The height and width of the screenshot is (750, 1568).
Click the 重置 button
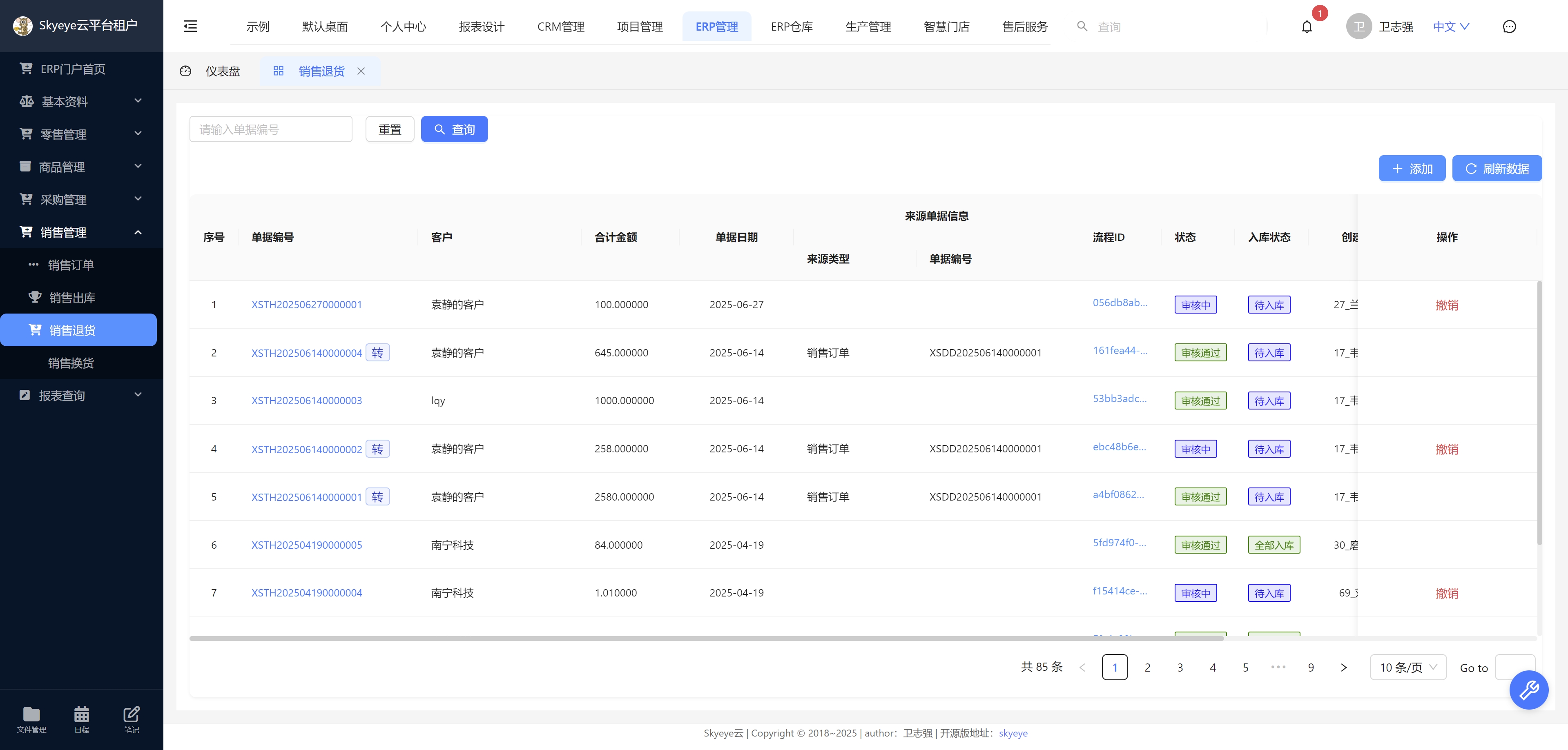click(390, 129)
